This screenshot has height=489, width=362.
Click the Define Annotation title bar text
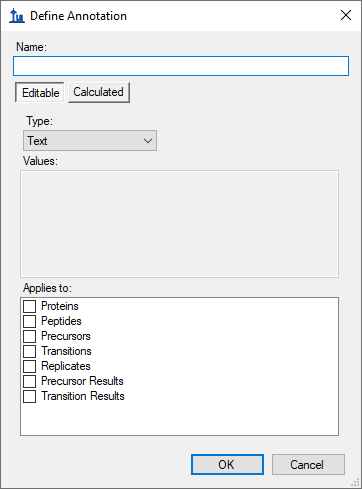78,16
